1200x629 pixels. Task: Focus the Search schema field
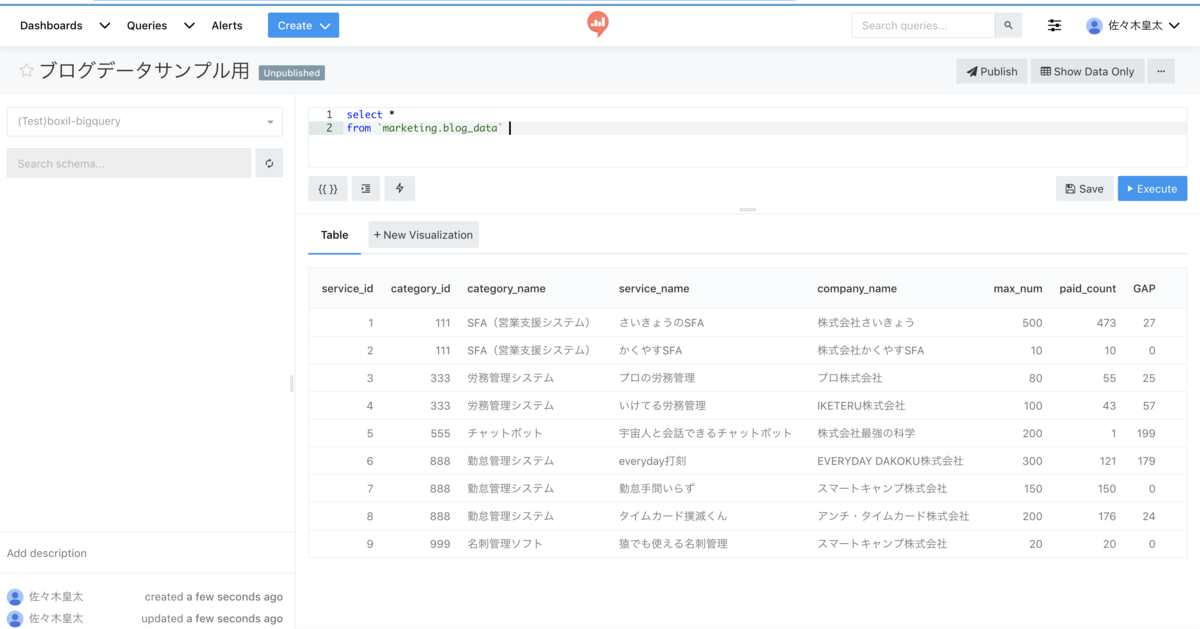click(129, 163)
